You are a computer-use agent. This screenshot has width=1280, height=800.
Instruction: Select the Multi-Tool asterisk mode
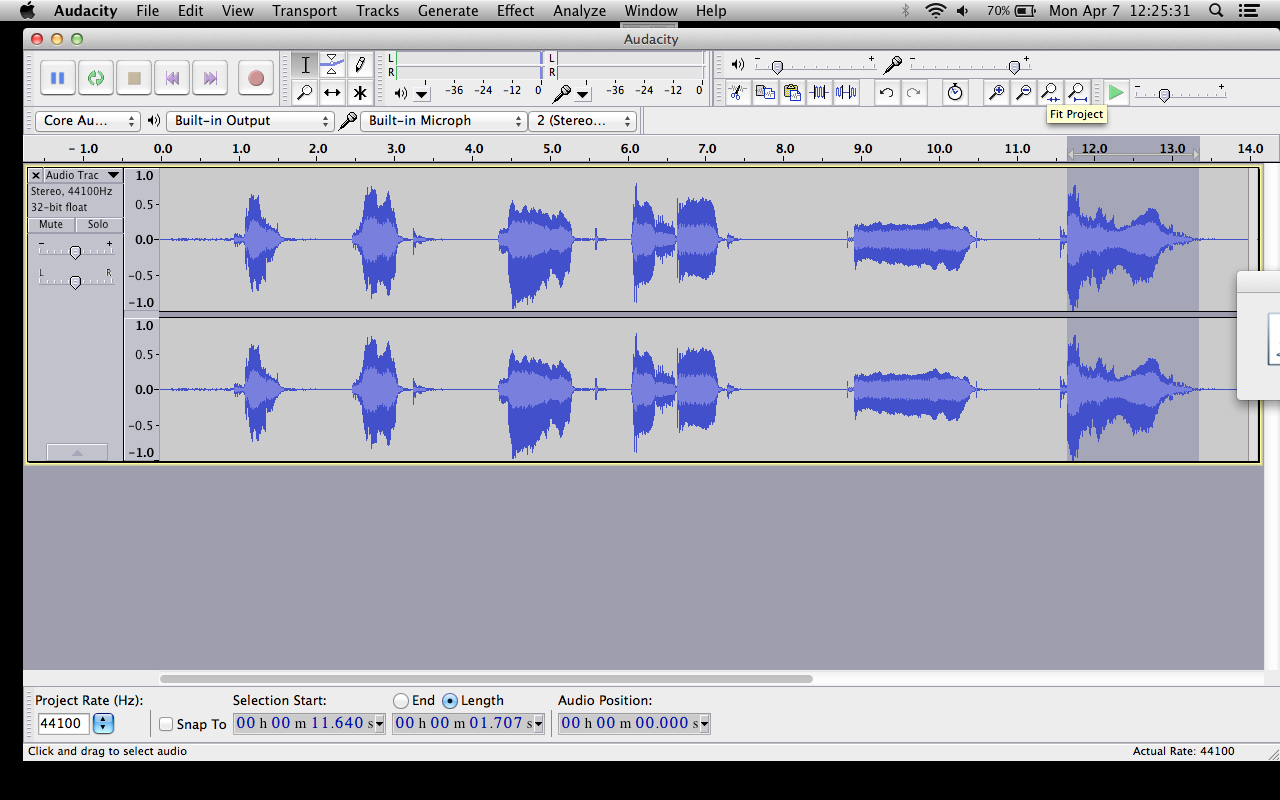click(x=359, y=93)
